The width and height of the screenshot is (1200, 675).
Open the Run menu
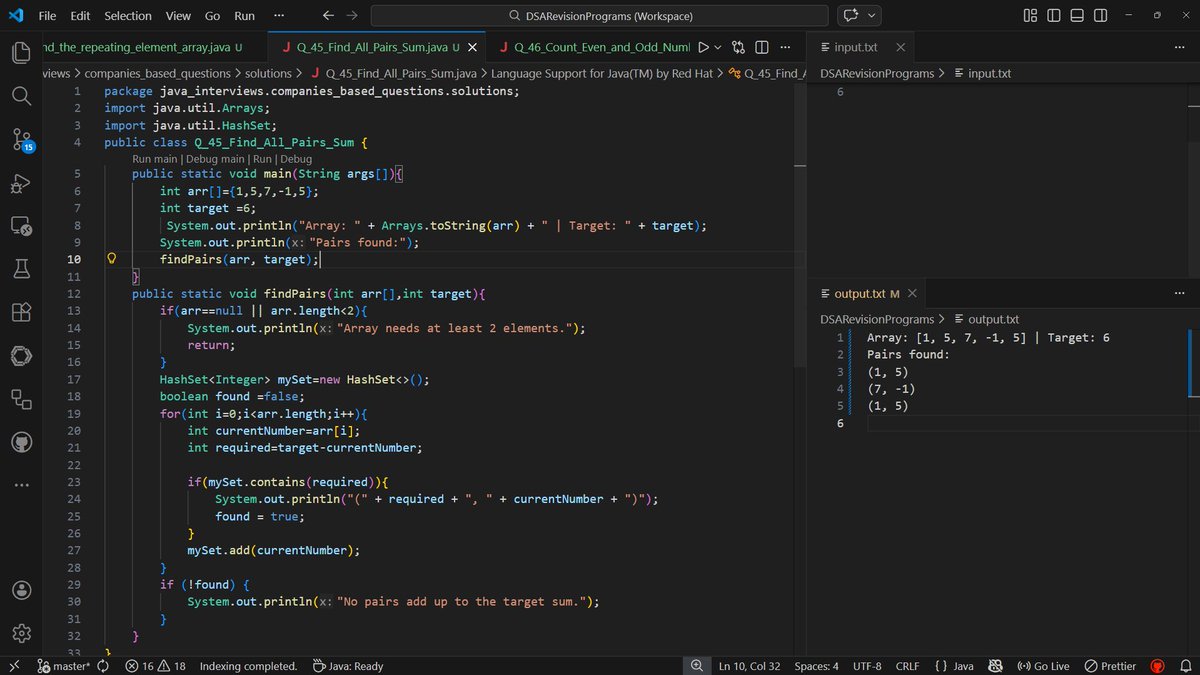(x=244, y=16)
